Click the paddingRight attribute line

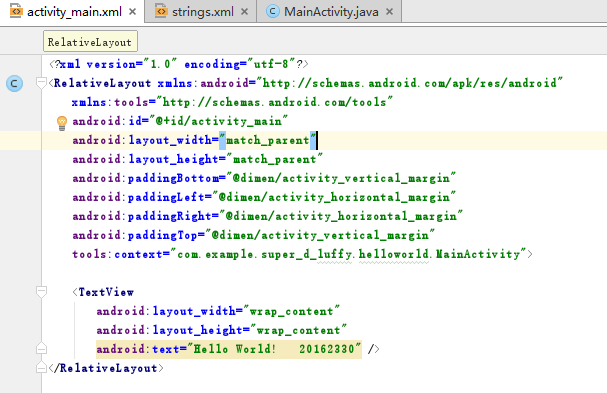(x=268, y=216)
